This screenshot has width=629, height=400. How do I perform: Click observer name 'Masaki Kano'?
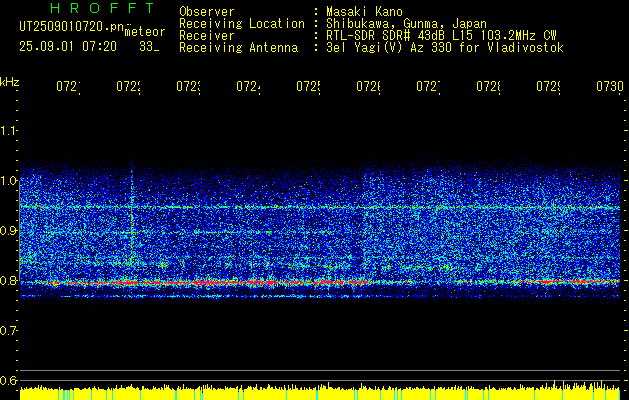pyautogui.click(x=364, y=11)
